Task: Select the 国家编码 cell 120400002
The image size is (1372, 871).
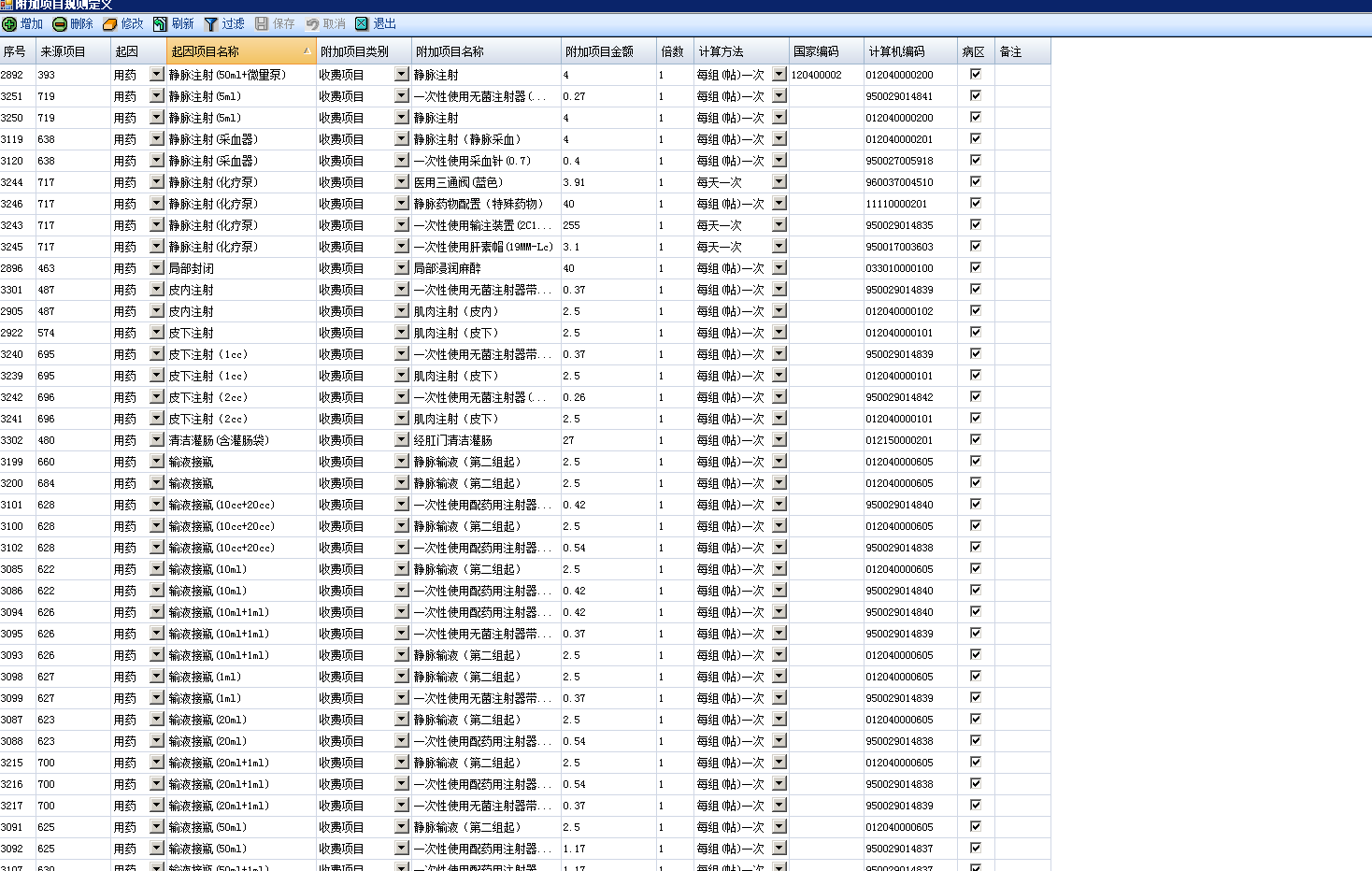Action: [x=827, y=75]
